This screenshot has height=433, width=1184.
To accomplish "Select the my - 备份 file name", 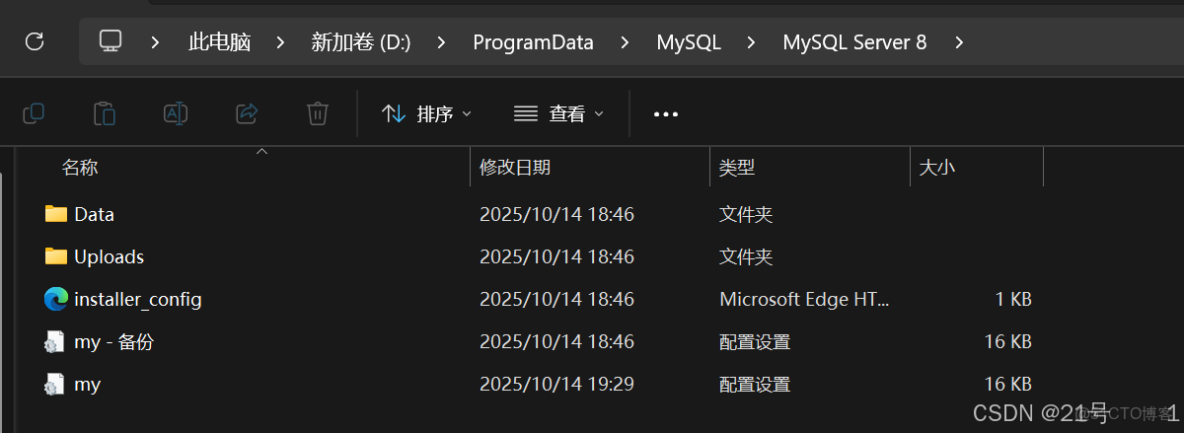I will 114,342.
